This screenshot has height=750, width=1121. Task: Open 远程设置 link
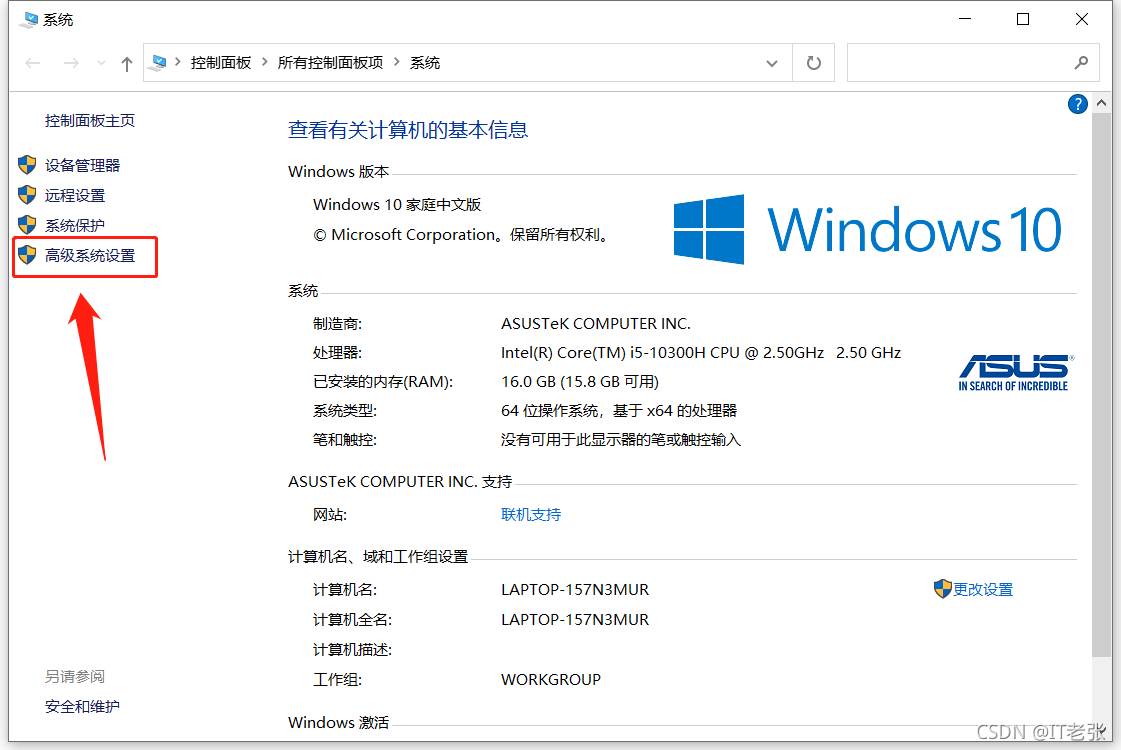click(75, 195)
